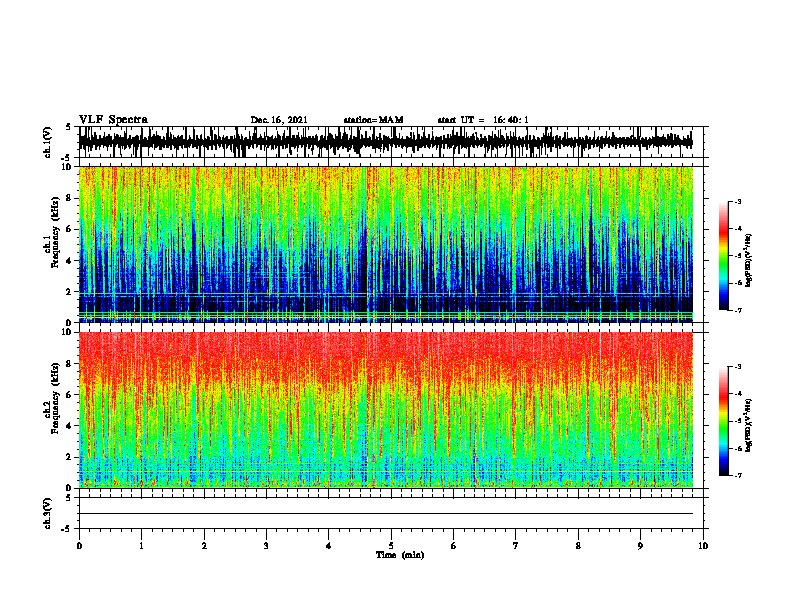Click the ch.2 spectrogram panel
Image resolution: width=792 pixels, height=612 pixels.
point(386,410)
